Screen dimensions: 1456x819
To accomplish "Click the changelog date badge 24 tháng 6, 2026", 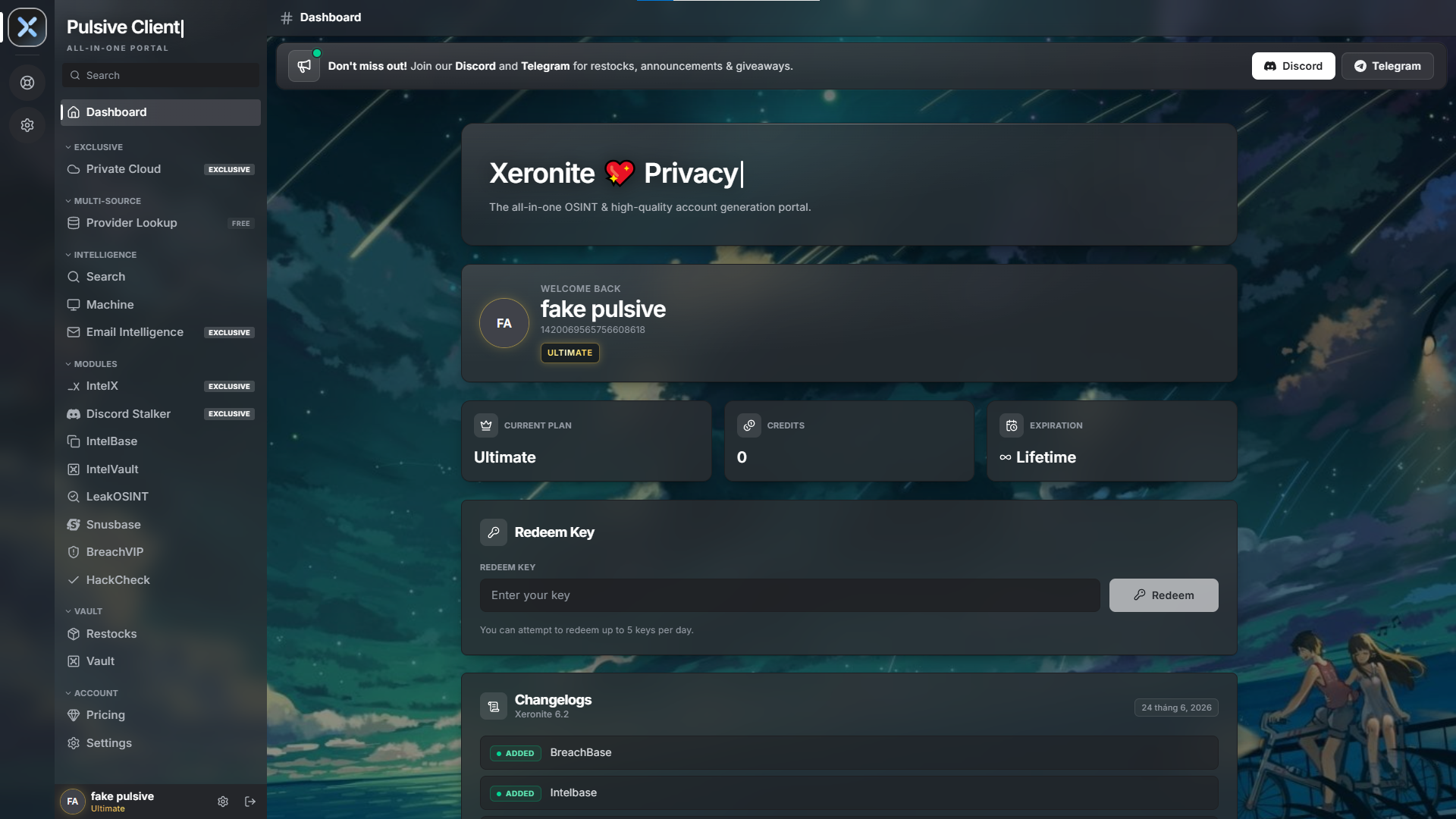I will click(1176, 708).
